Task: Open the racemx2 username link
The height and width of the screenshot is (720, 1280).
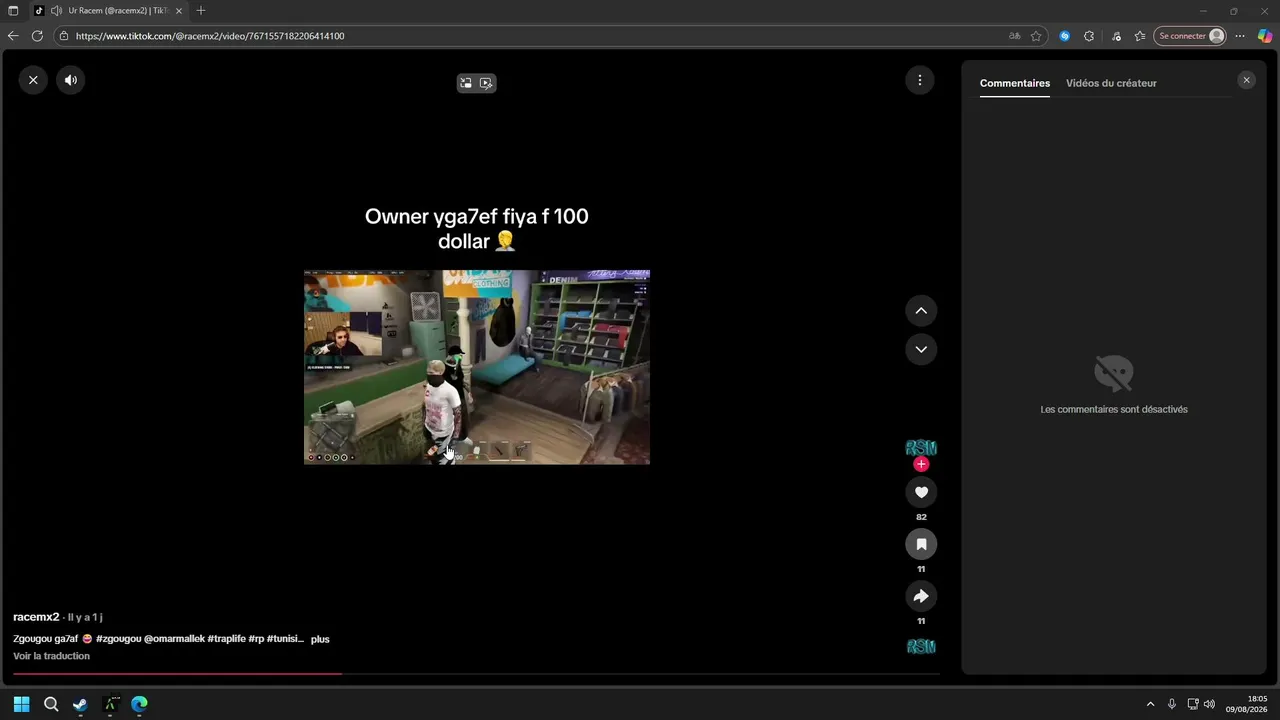Action: coord(36,617)
